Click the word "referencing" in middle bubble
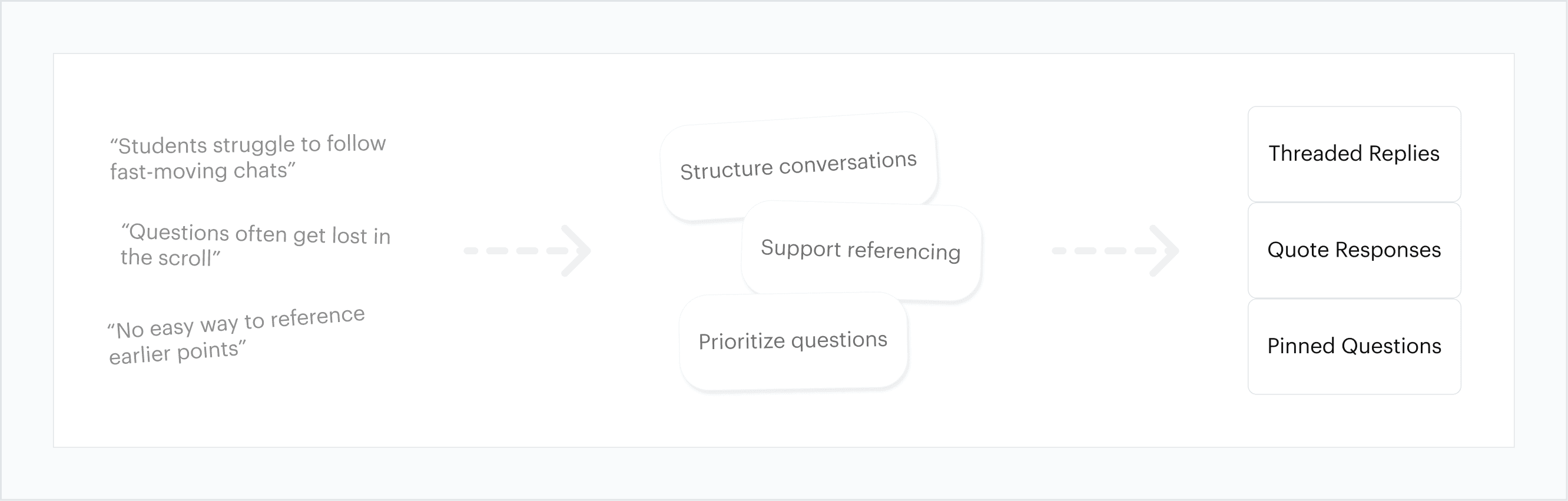The height and width of the screenshot is (501, 1568). tap(904, 251)
